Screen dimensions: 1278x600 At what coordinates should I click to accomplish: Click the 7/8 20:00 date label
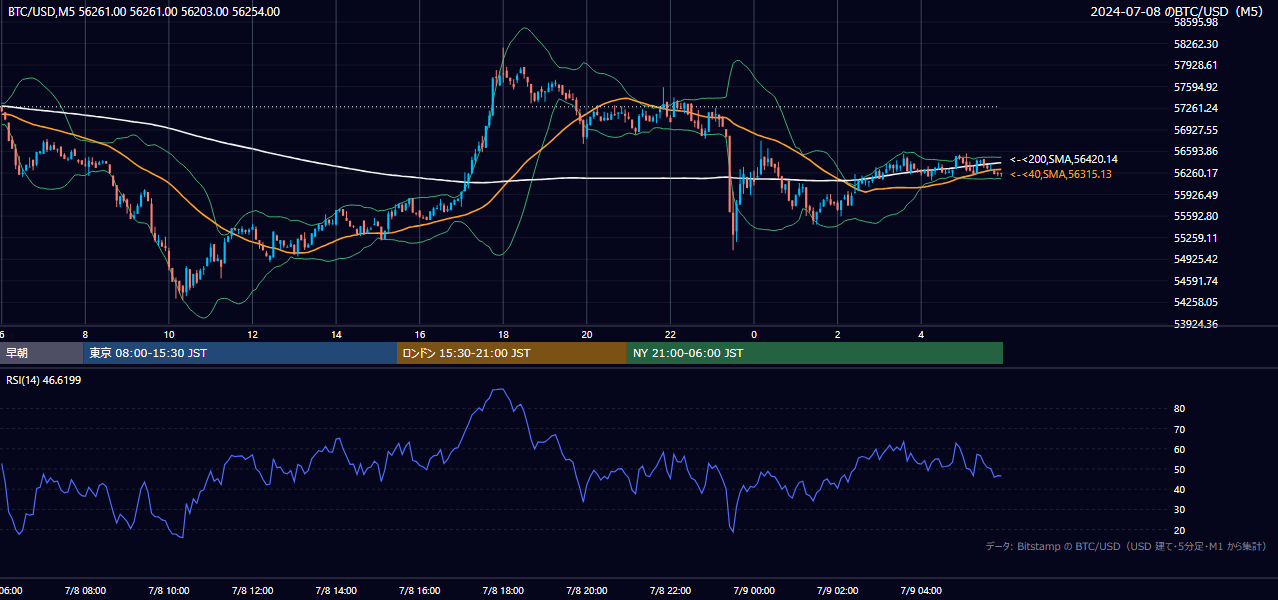pyautogui.click(x=586, y=591)
